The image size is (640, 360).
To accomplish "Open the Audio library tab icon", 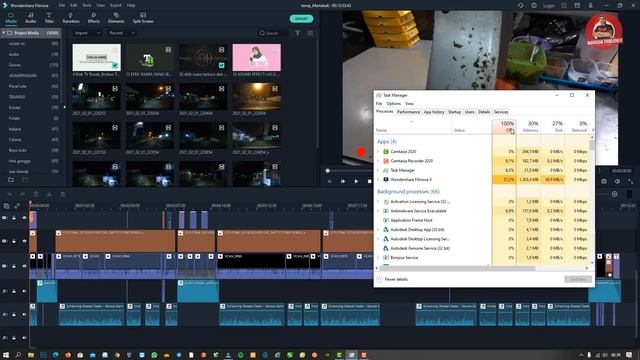I will click(31, 16).
